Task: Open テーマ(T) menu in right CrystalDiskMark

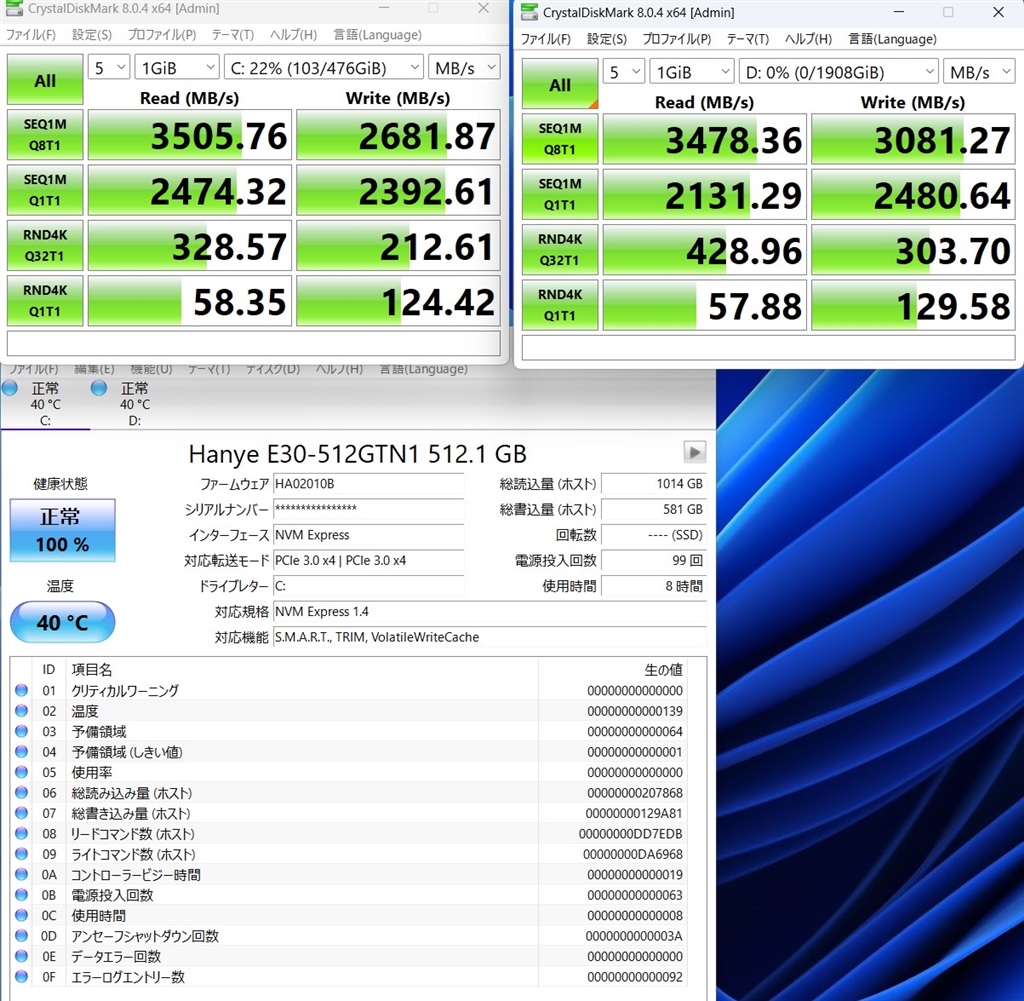Action: (748, 39)
